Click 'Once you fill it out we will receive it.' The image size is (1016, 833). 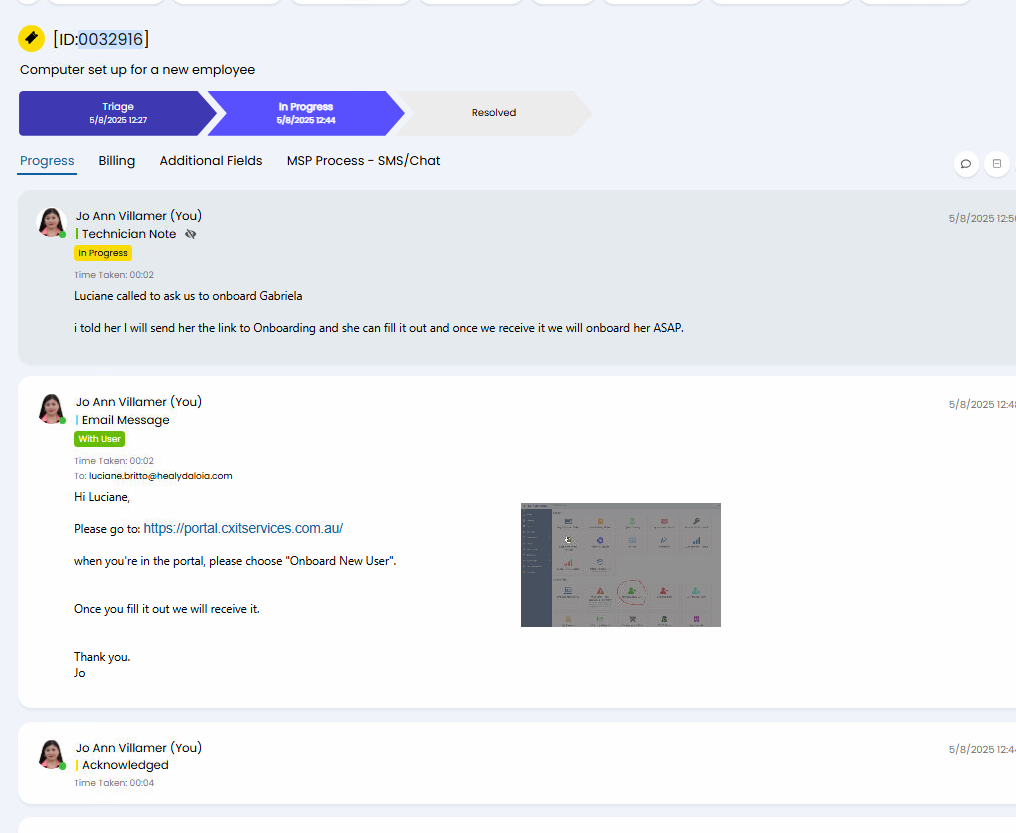(x=167, y=610)
